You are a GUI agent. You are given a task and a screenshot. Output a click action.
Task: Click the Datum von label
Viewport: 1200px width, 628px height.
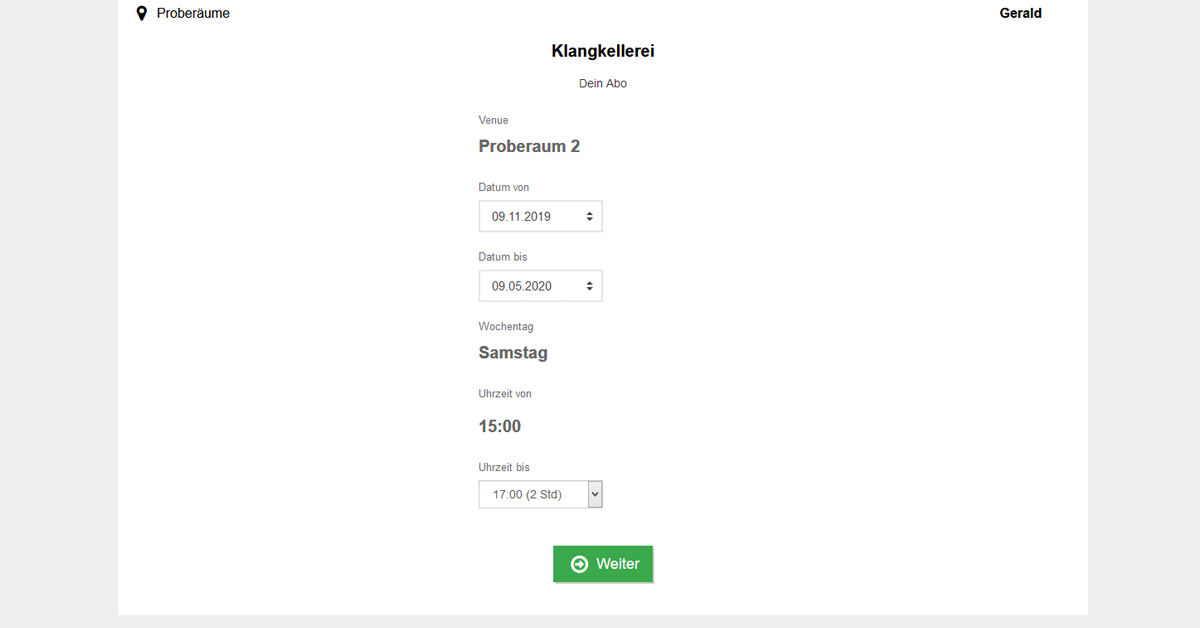(504, 187)
